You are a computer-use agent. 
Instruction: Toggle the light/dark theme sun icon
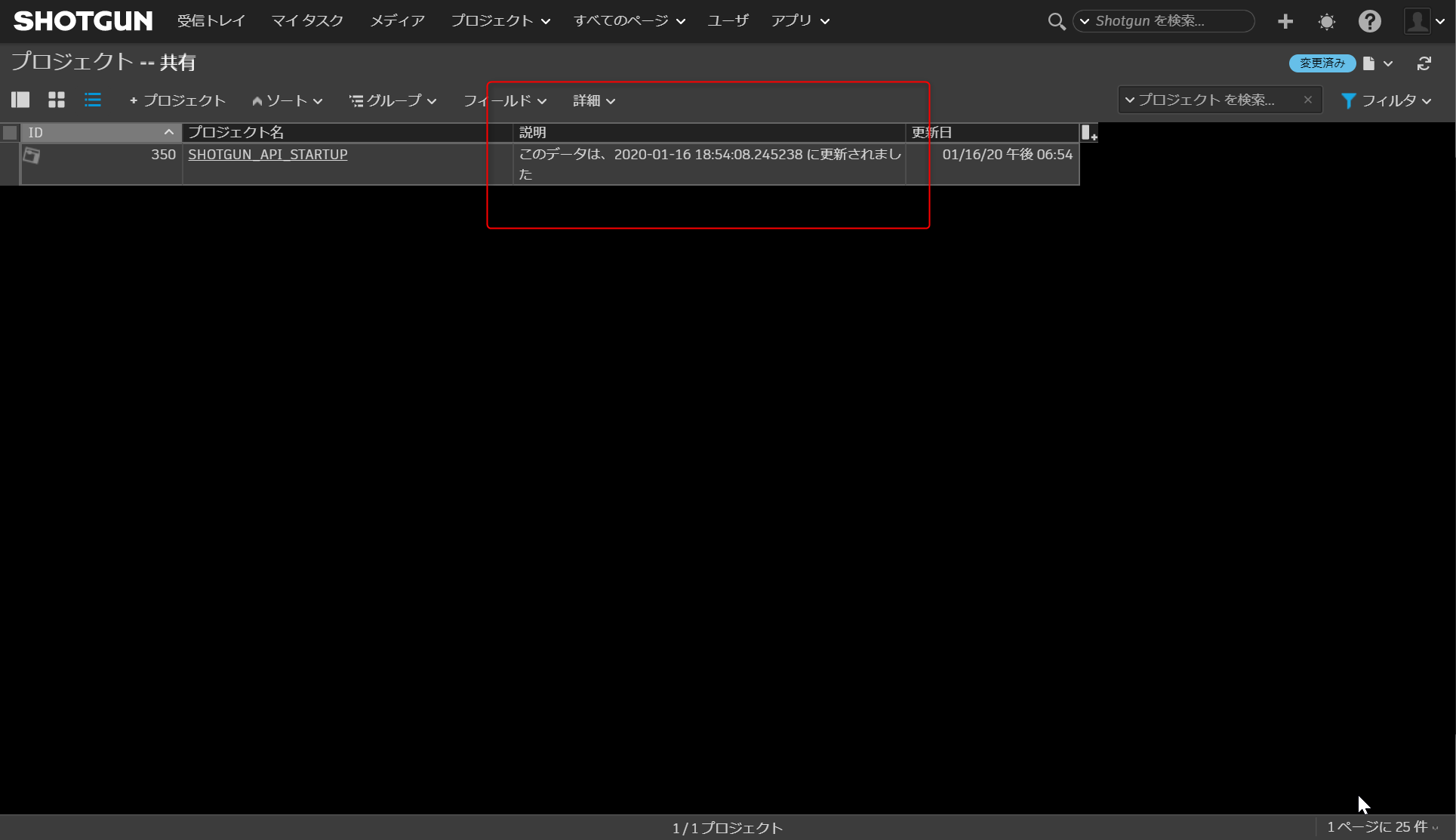pos(1326,21)
